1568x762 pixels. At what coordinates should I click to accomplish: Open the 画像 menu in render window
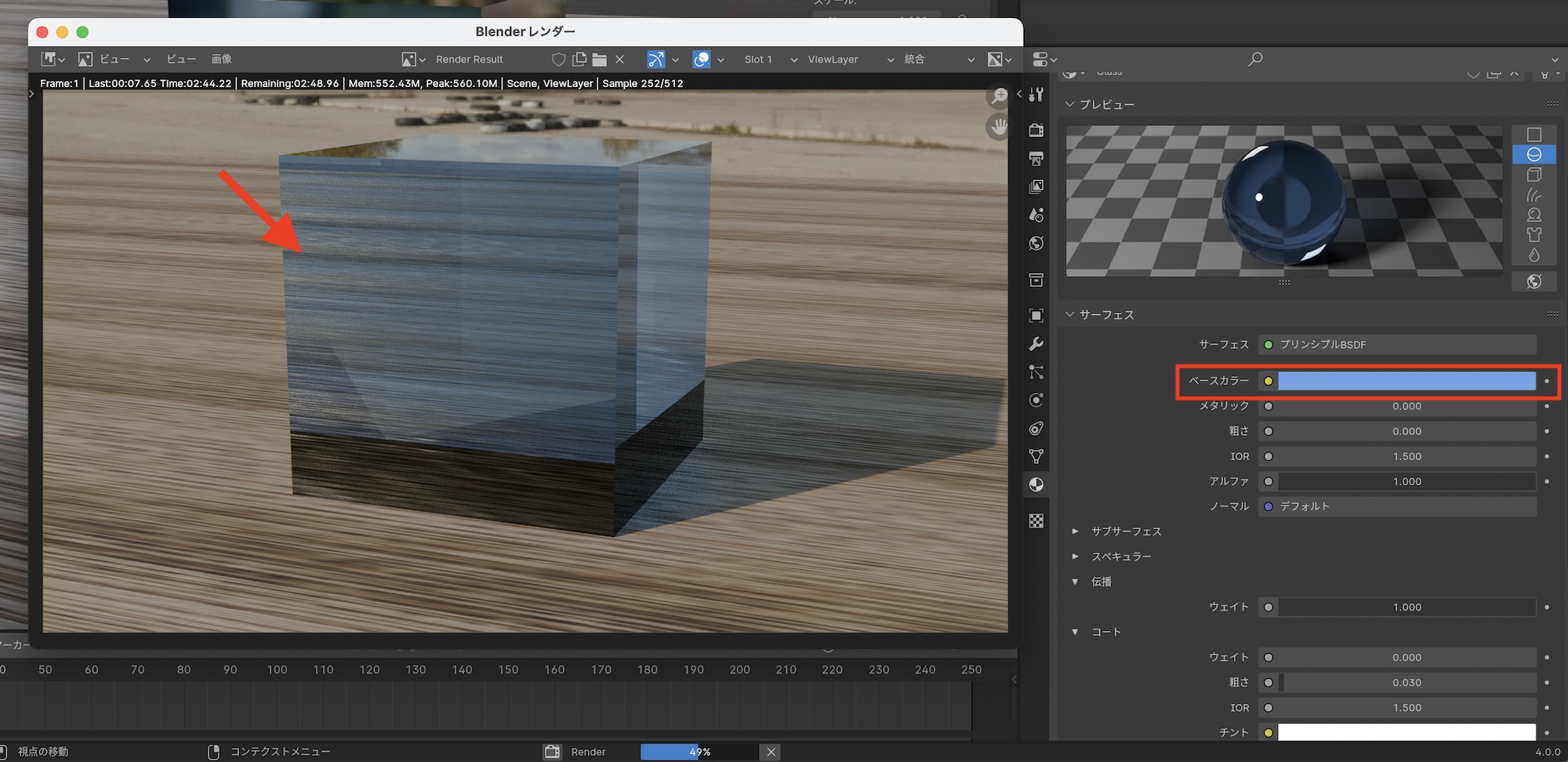tap(221, 60)
